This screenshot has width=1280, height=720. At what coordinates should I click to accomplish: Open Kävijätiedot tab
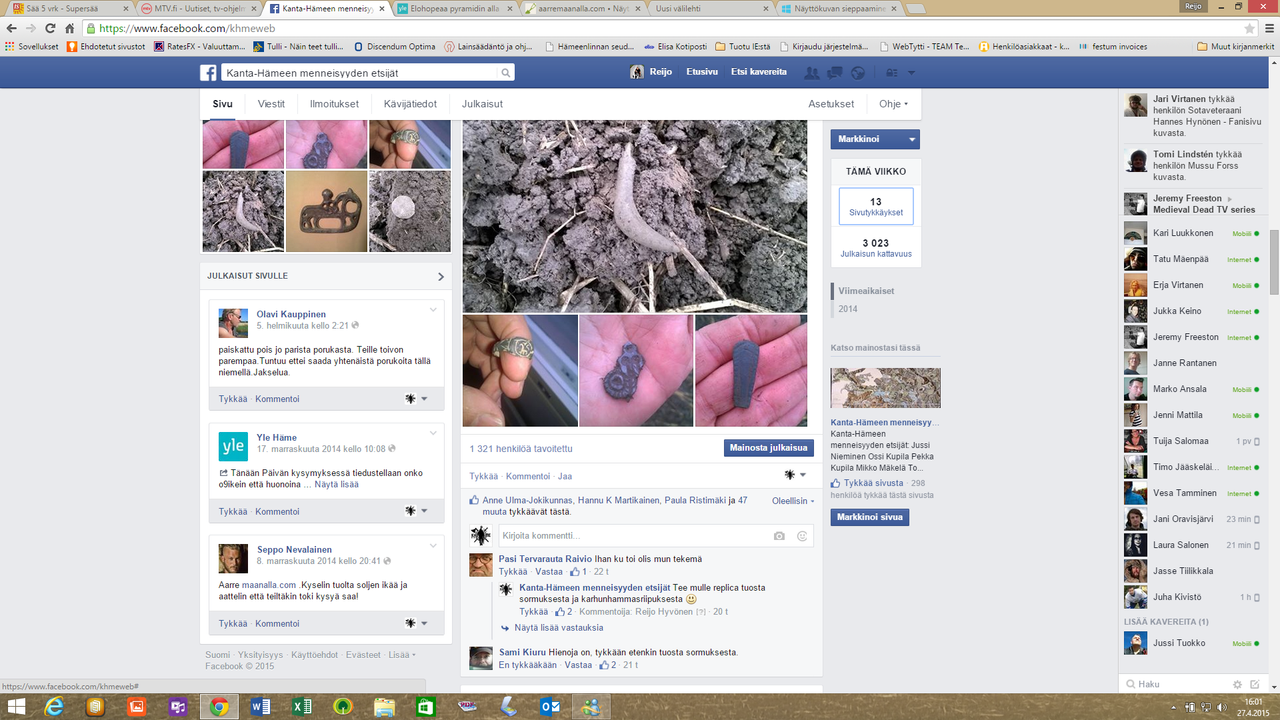pyautogui.click(x=410, y=104)
